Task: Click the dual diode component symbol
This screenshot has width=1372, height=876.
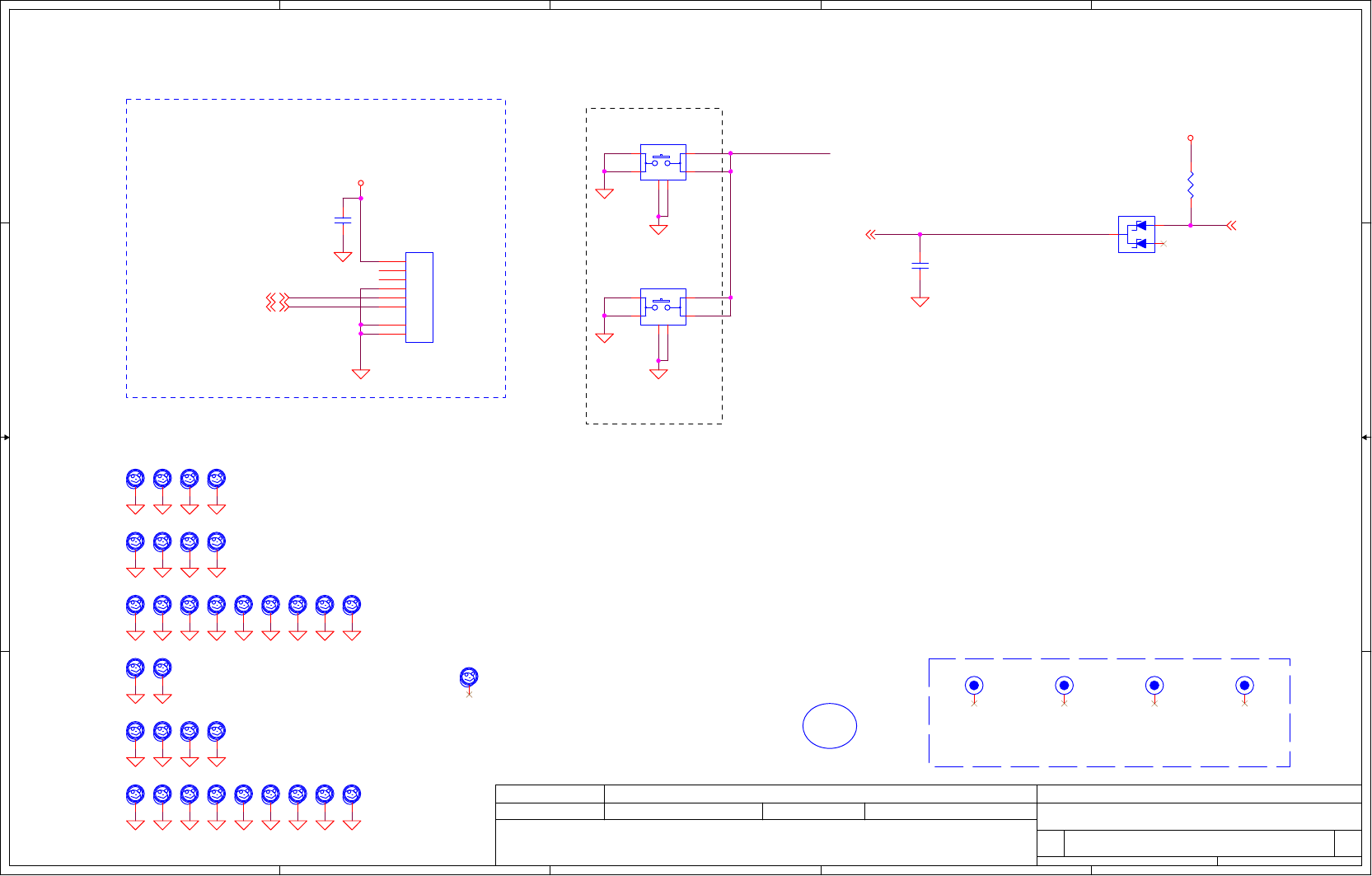Action: point(1136,234)
